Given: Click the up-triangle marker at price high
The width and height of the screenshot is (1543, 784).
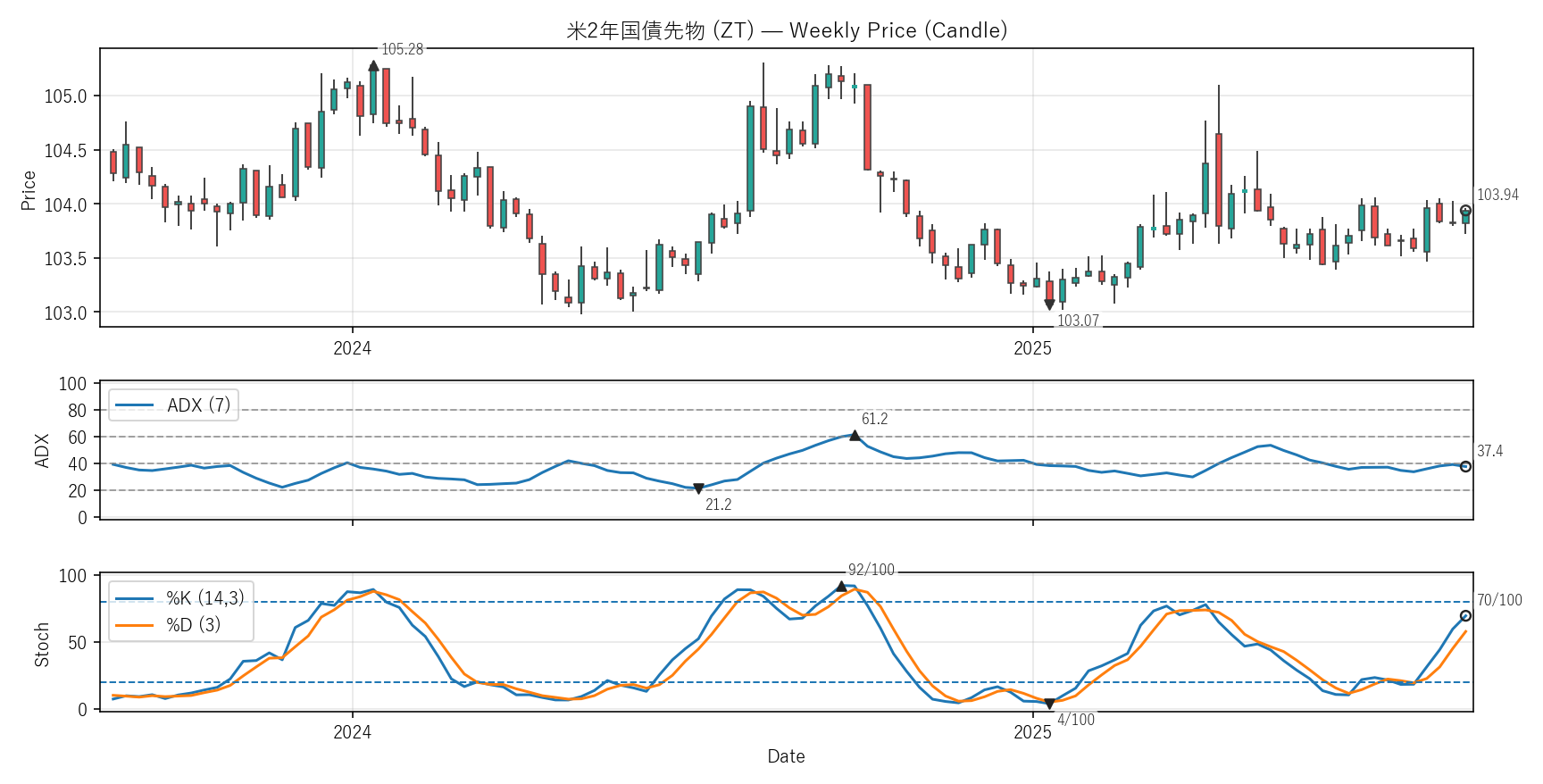Looking at the screenshot, I should [373, 66].
